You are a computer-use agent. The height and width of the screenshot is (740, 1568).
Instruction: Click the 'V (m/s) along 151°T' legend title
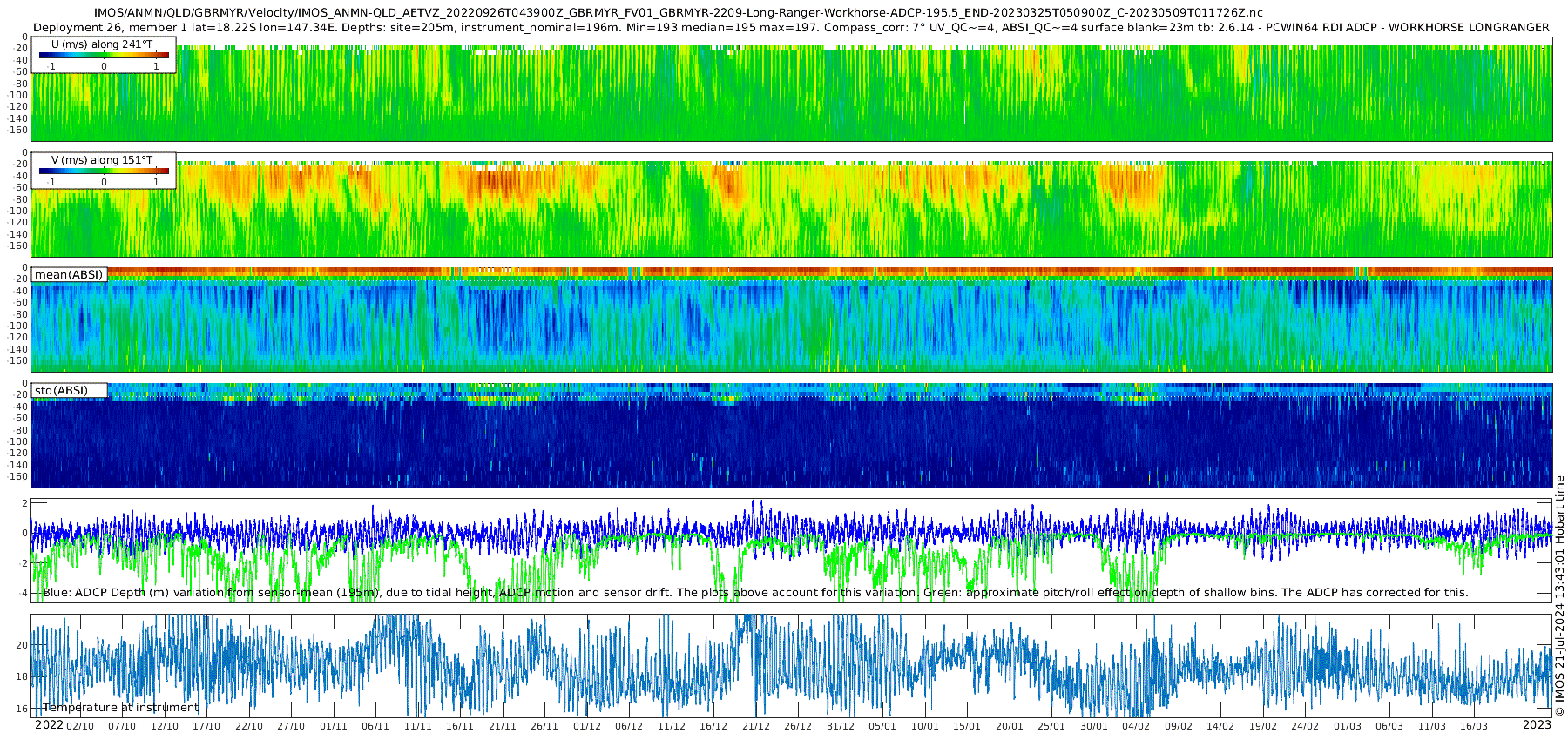pos(102,159)
